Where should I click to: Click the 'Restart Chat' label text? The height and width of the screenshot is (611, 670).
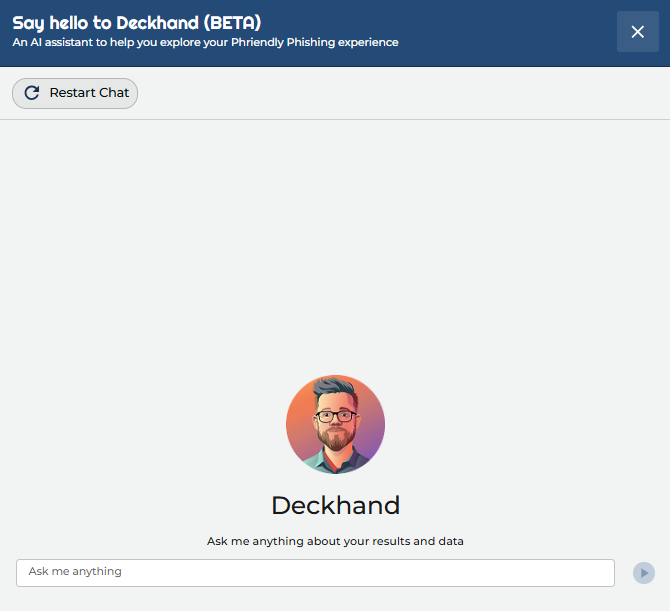pyautogui.click(x=89, y=93)
